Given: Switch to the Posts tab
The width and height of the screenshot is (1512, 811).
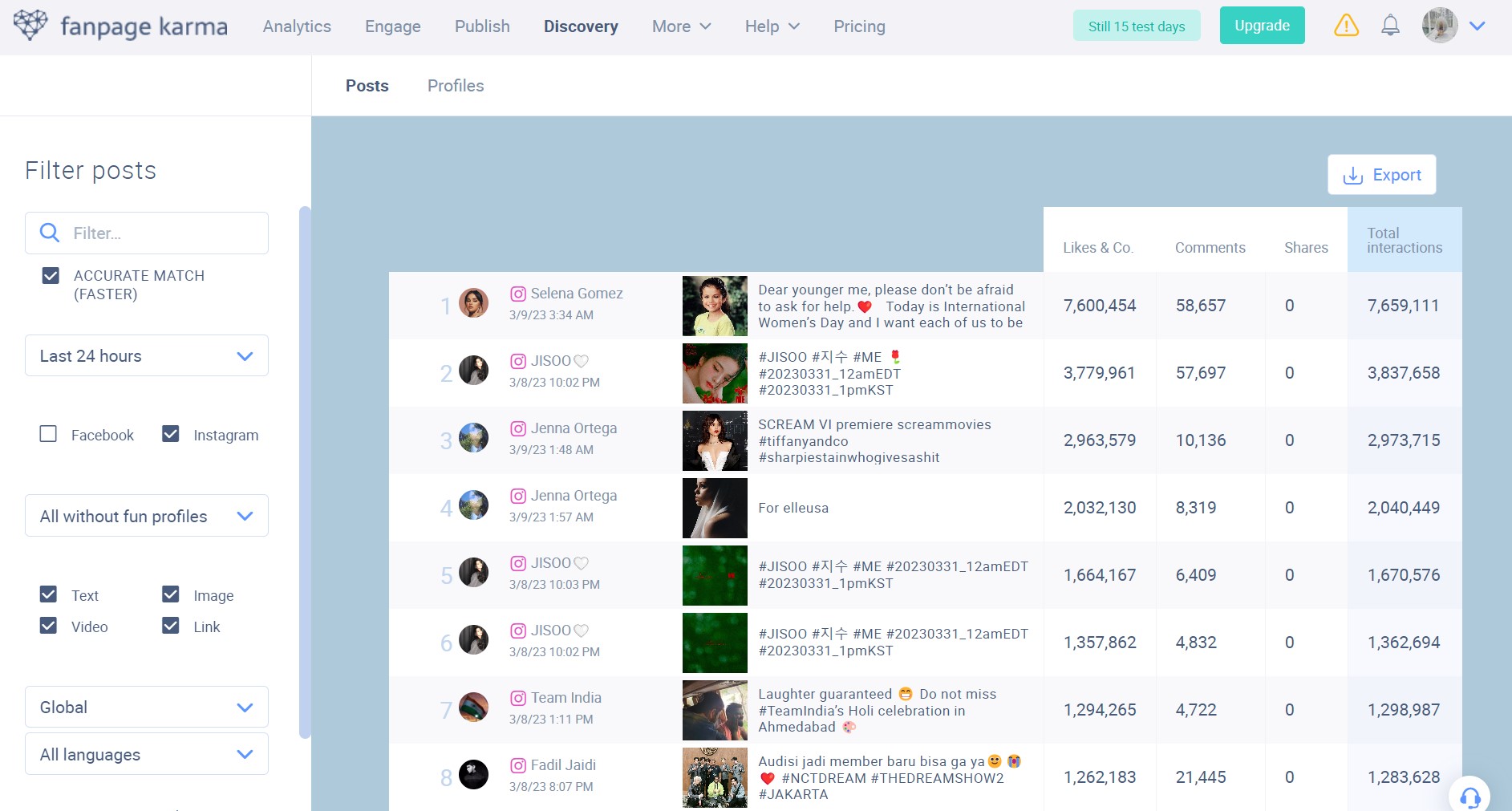Looking at the screenshot, I should [x=367, y=86].
